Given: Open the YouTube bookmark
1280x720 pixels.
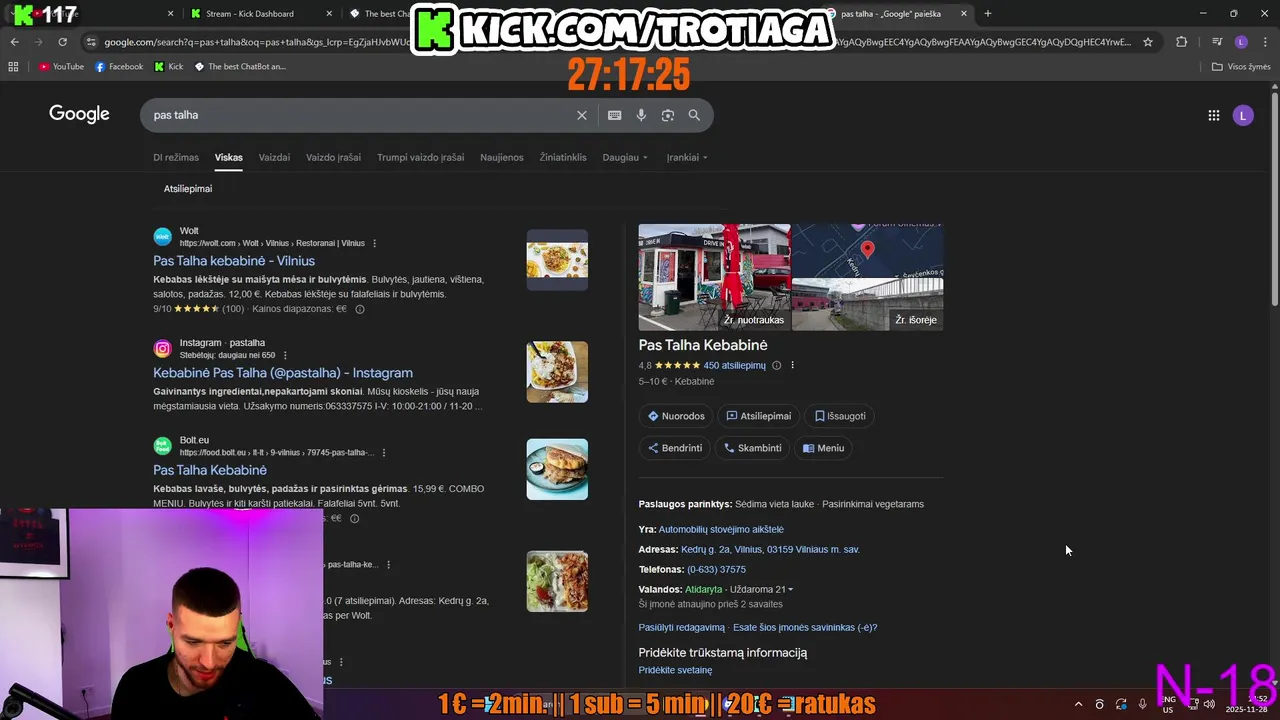Looking at the screenshot, I should (x=61, y=67).
